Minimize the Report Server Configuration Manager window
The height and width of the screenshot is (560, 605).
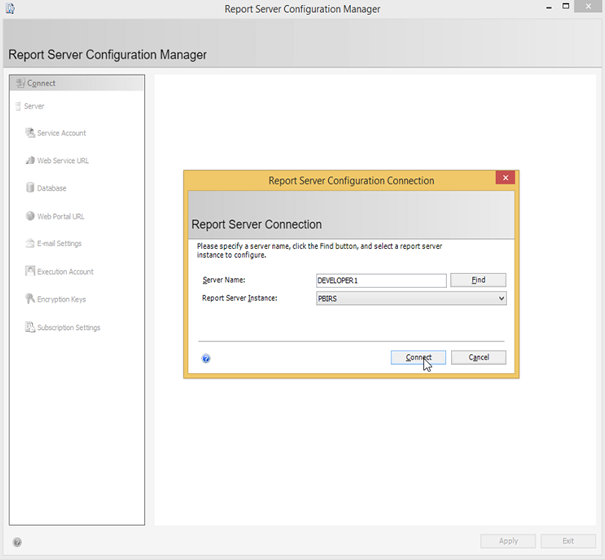(x=549, y=7)
